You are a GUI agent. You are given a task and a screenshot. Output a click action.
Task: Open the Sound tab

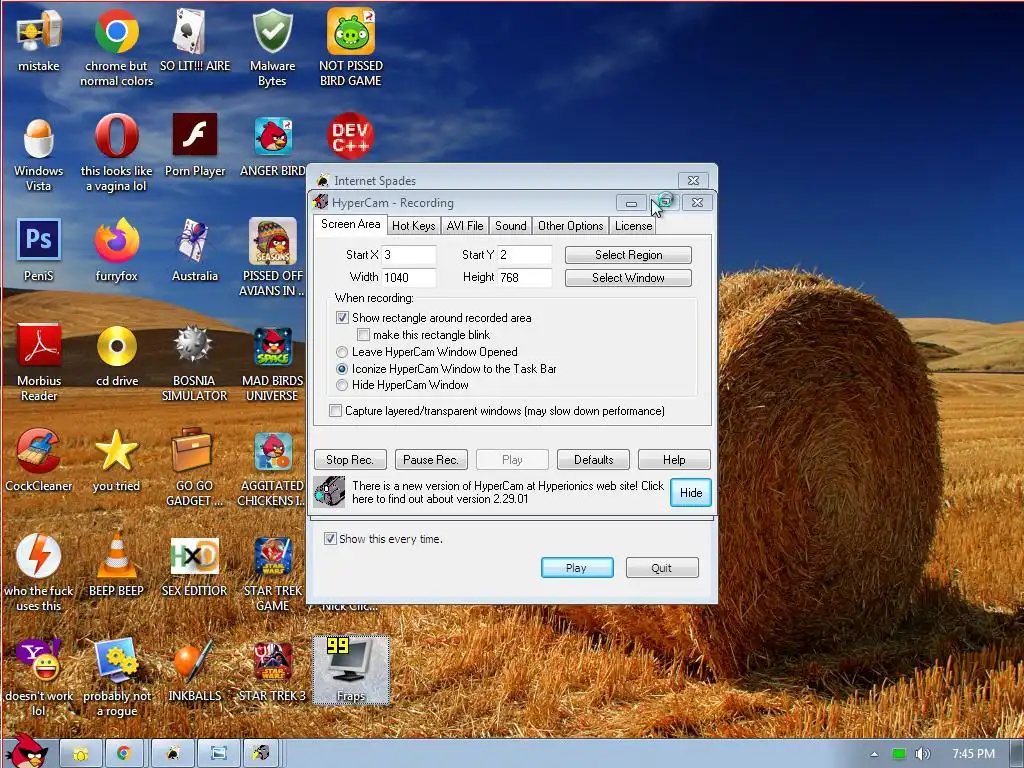511,225
